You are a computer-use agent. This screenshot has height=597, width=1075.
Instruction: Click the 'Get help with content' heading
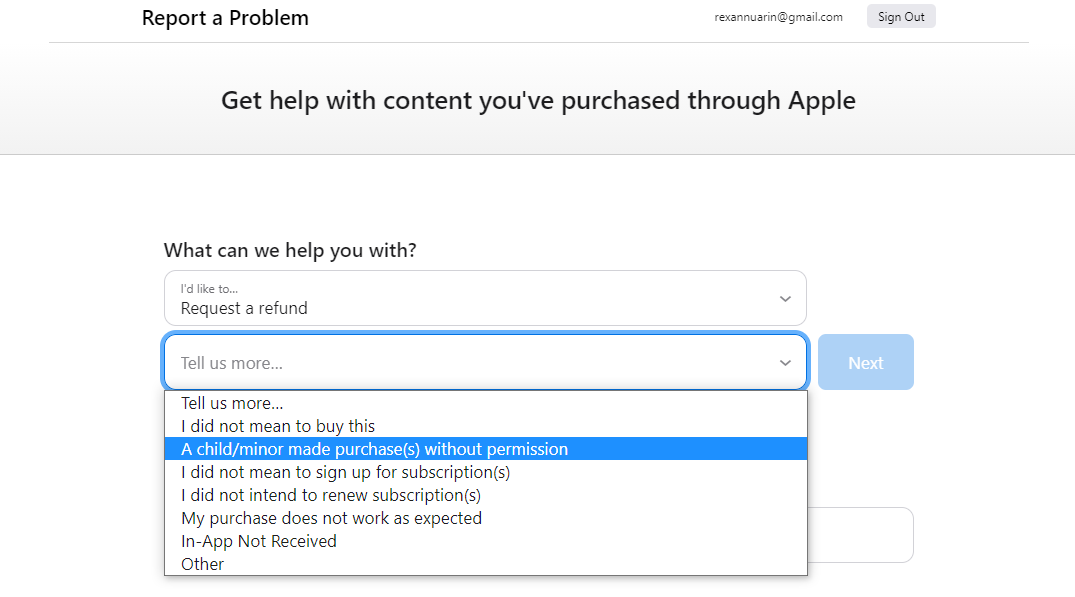tap(538, 100)
